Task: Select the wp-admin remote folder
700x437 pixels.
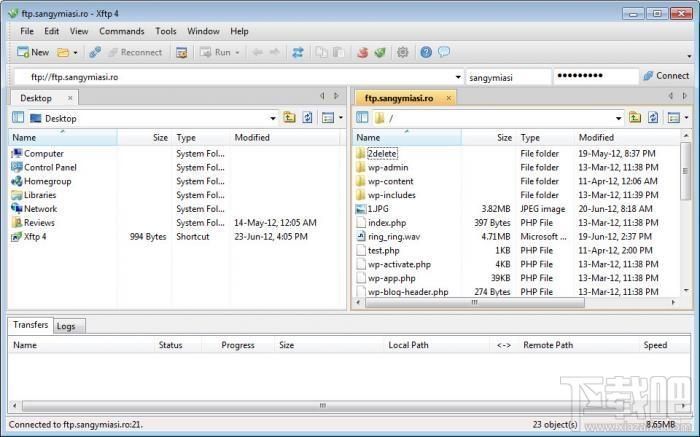Action: pos(388,167)
